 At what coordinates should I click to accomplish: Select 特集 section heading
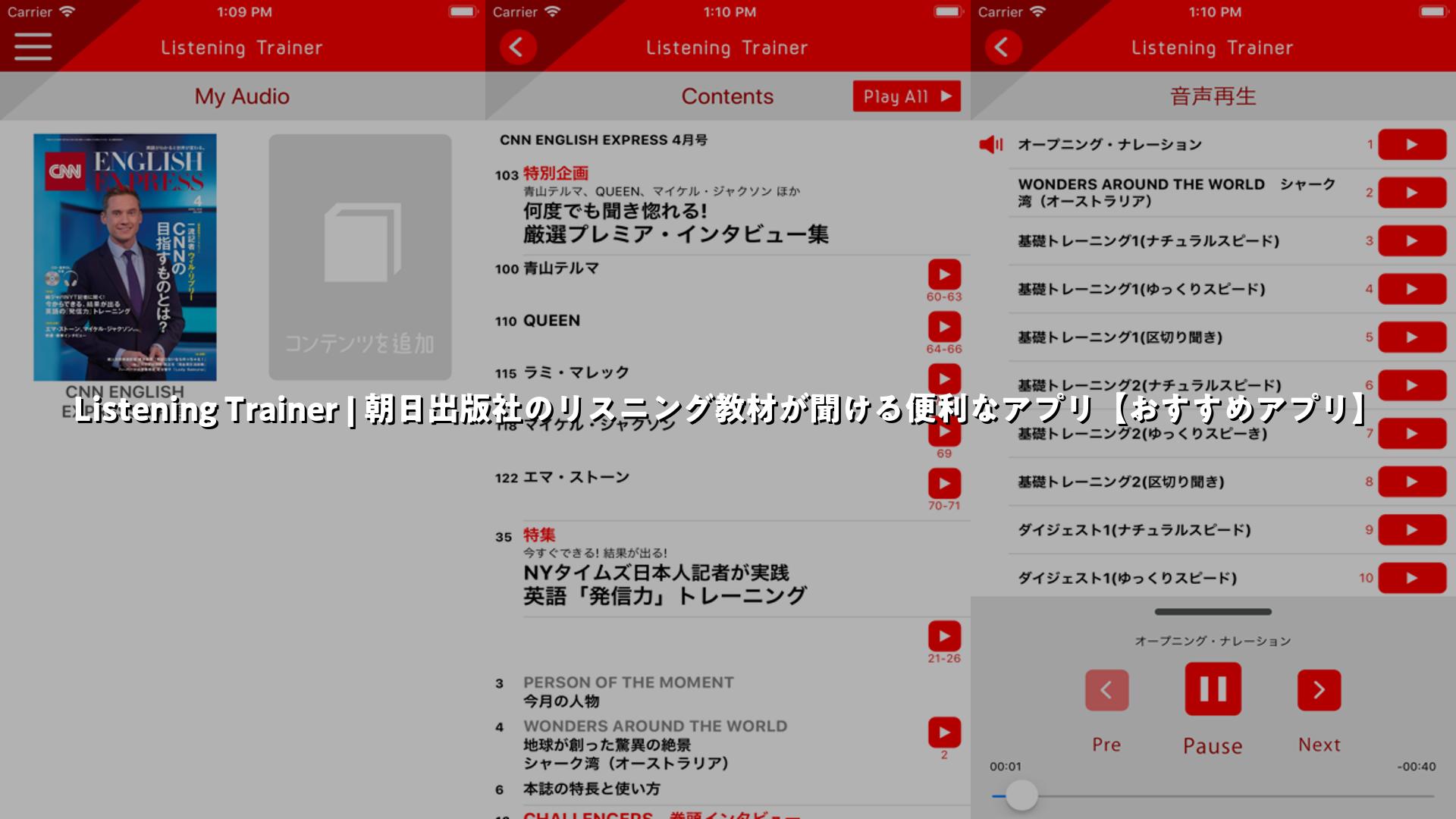tap(539, 535)
